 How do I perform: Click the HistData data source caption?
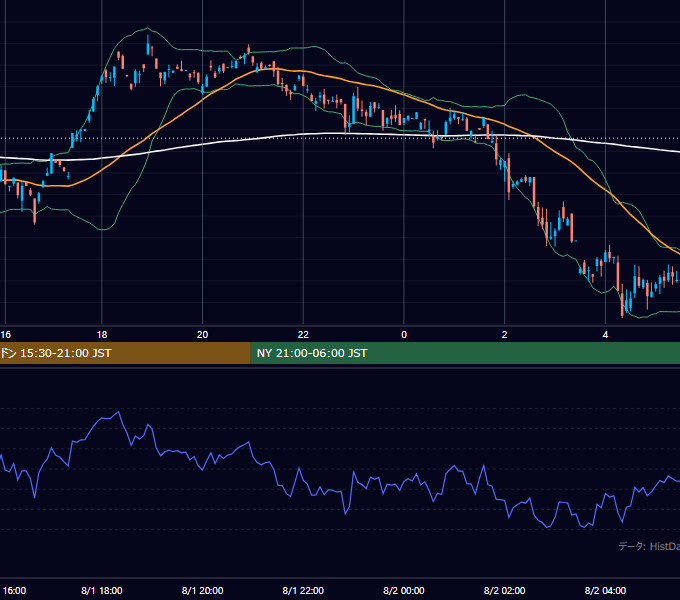coord(649,546)
